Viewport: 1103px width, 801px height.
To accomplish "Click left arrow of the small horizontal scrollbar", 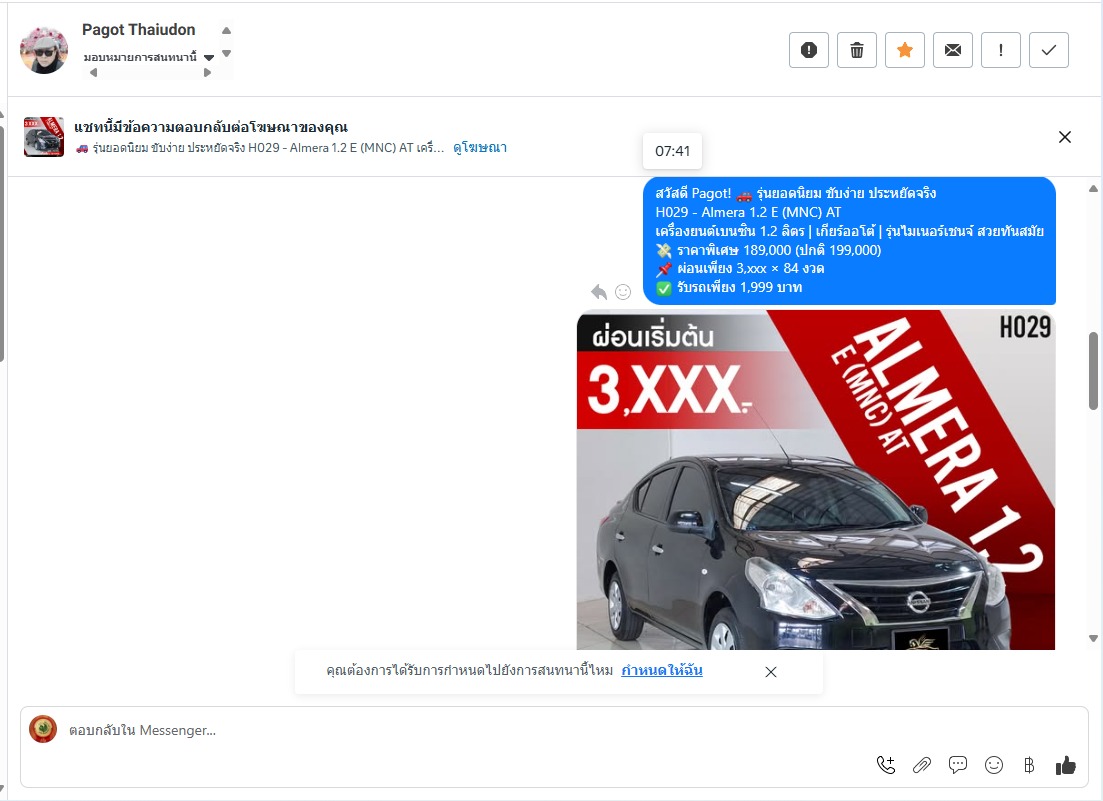I will (94, 72).
